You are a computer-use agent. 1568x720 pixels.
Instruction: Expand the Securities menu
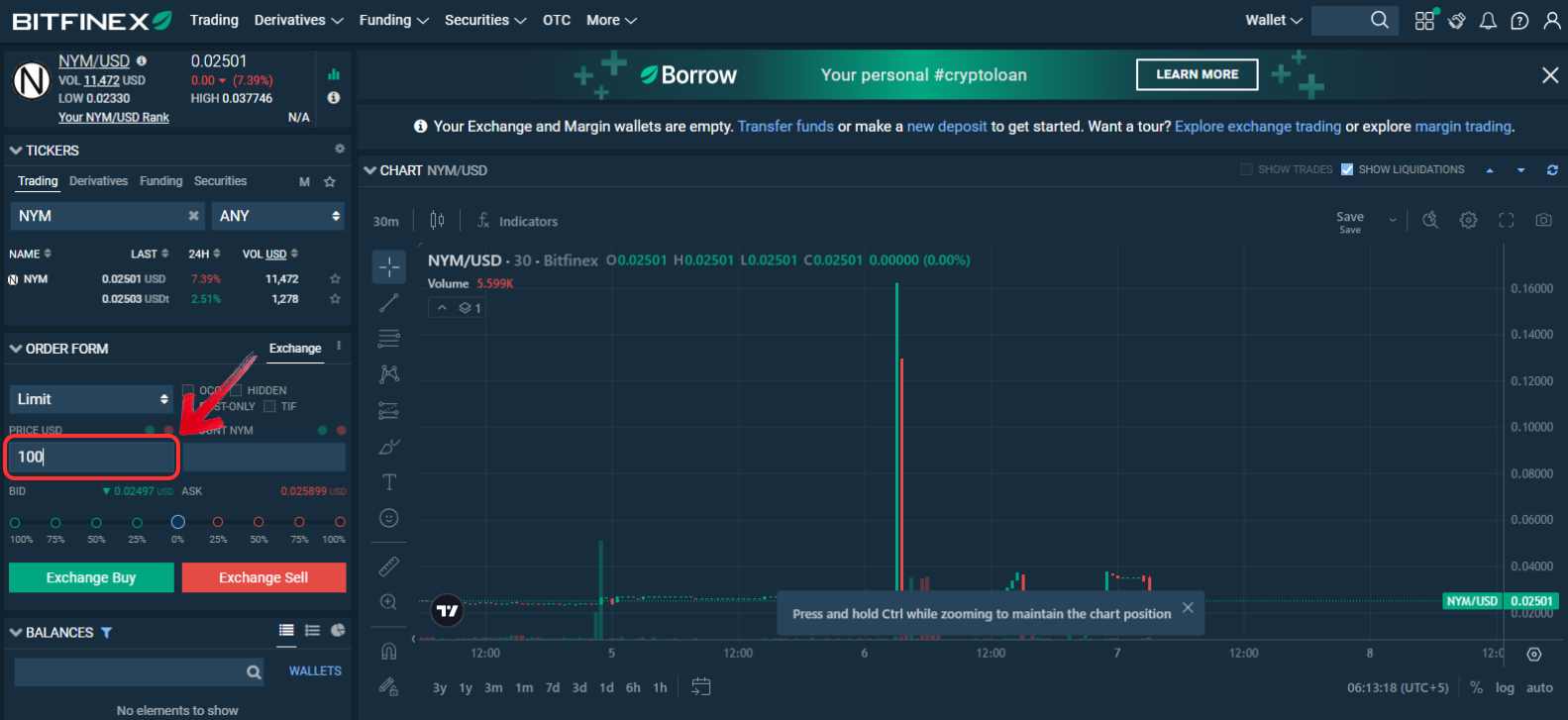485,20
